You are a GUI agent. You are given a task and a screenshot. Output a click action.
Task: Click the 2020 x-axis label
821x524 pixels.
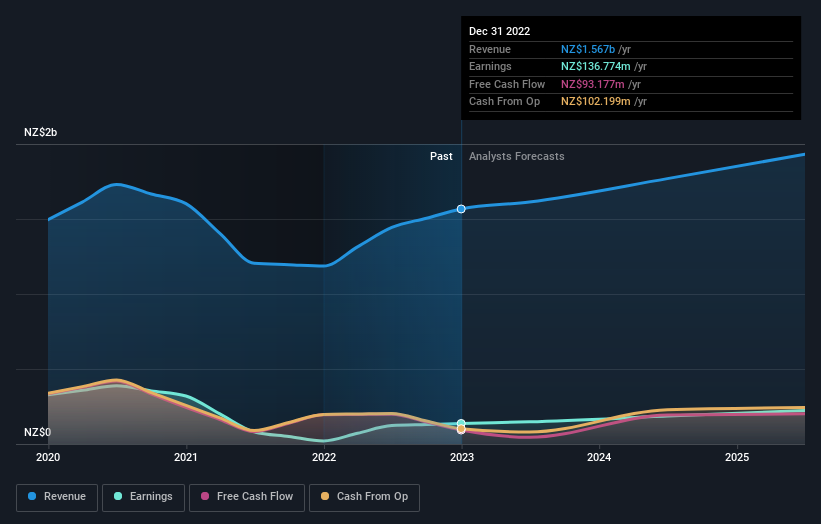[x=48, y=458]
